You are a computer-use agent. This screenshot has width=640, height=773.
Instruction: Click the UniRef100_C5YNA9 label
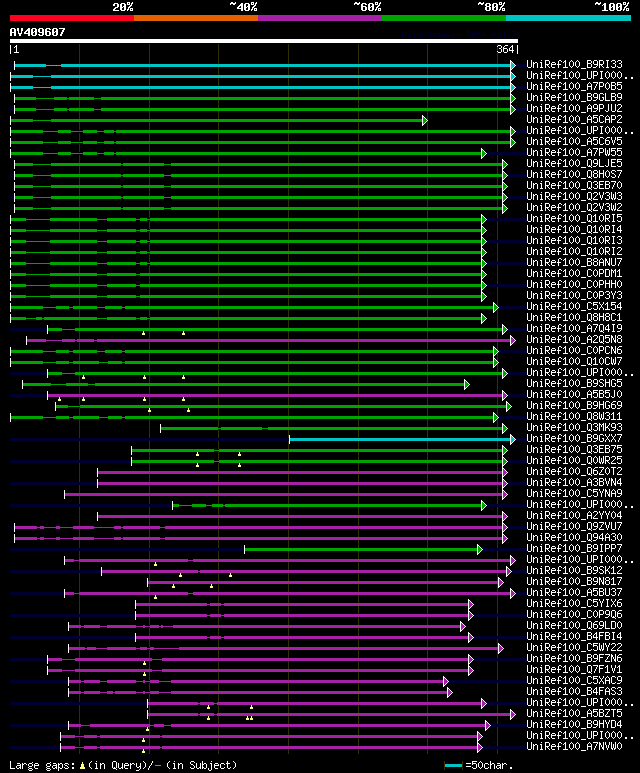(574, 494)
